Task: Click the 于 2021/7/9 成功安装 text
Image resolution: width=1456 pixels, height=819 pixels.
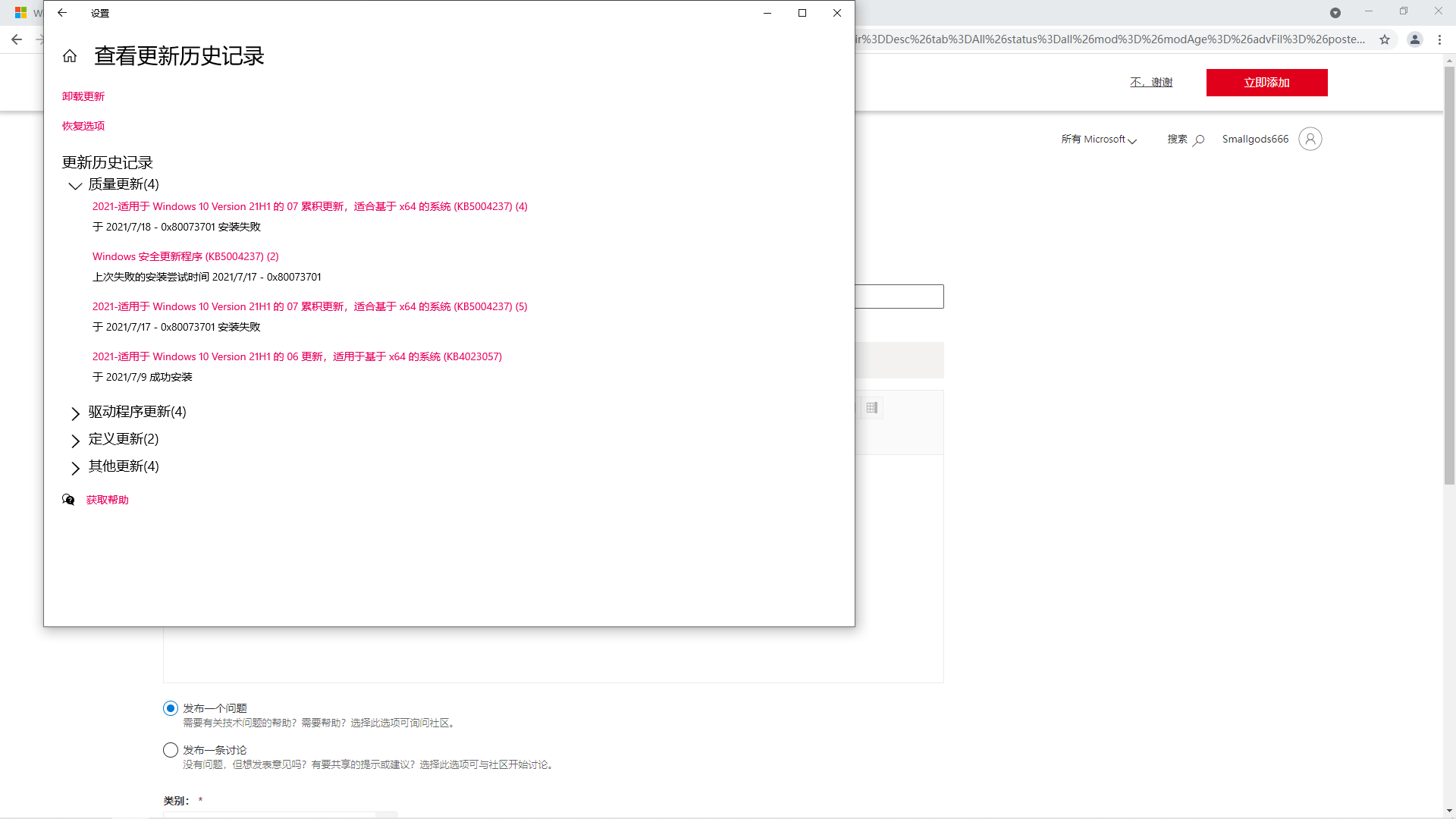Action: click(x=143, y=377)
